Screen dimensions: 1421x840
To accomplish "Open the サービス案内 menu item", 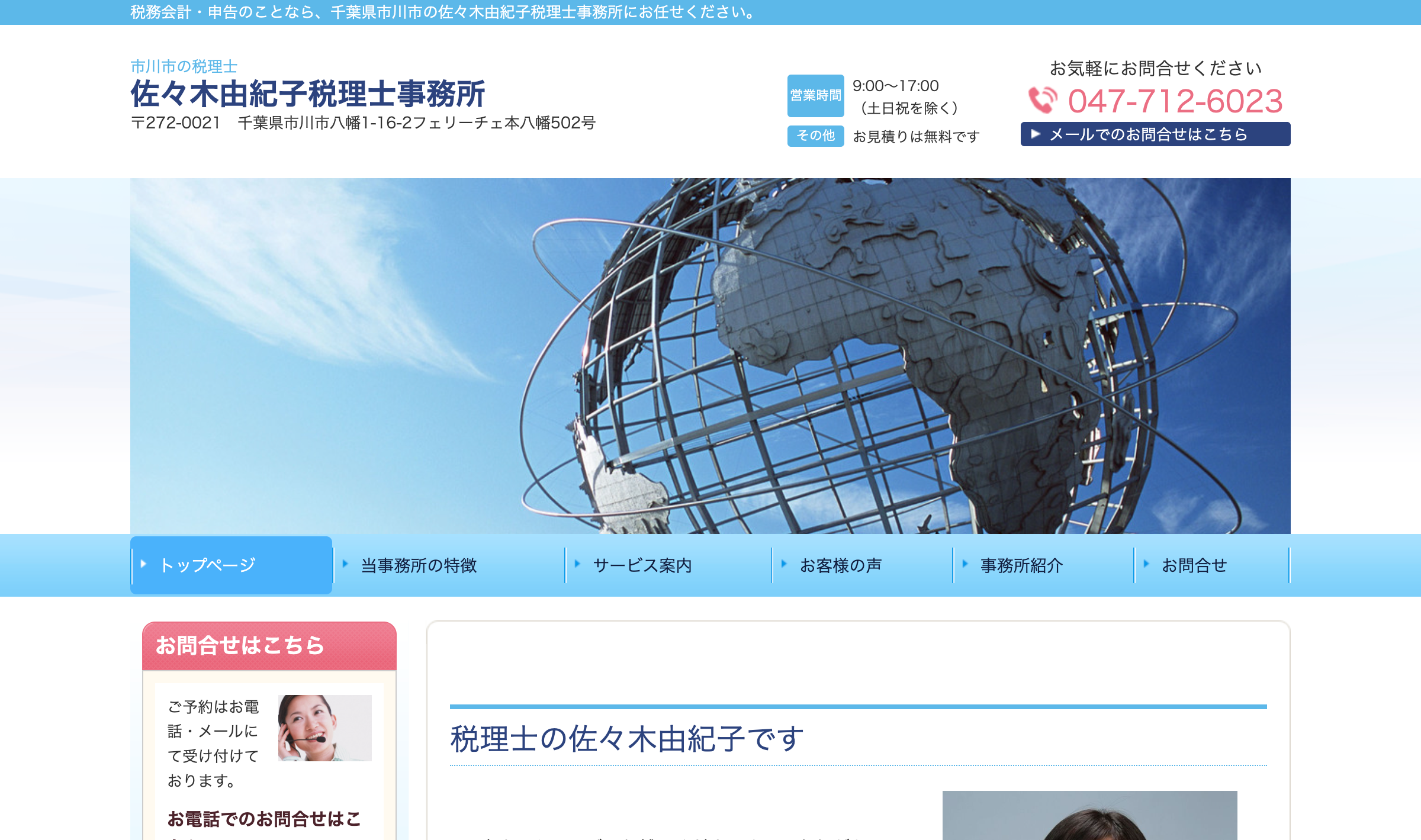I will (642, 565).
